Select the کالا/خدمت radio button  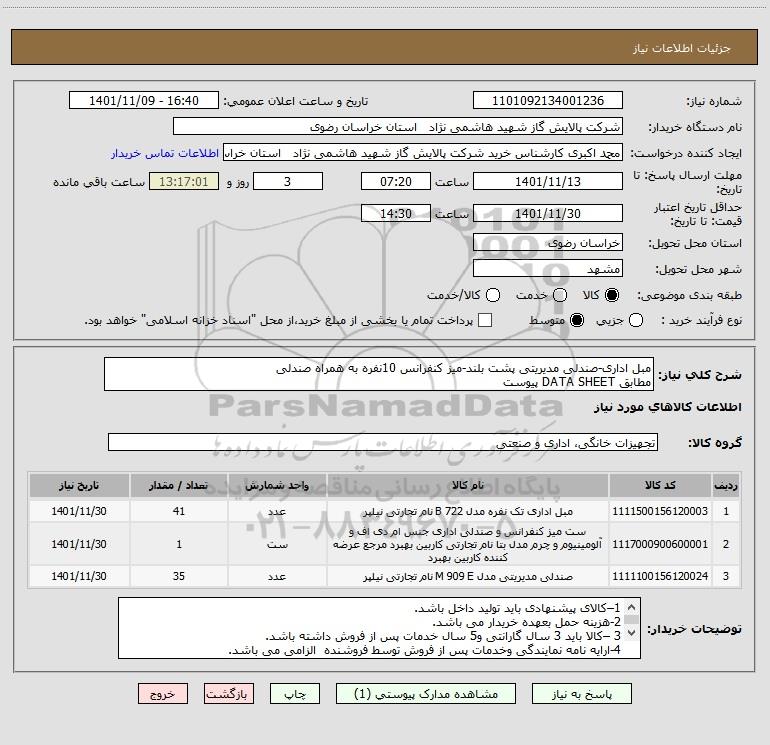493,295
